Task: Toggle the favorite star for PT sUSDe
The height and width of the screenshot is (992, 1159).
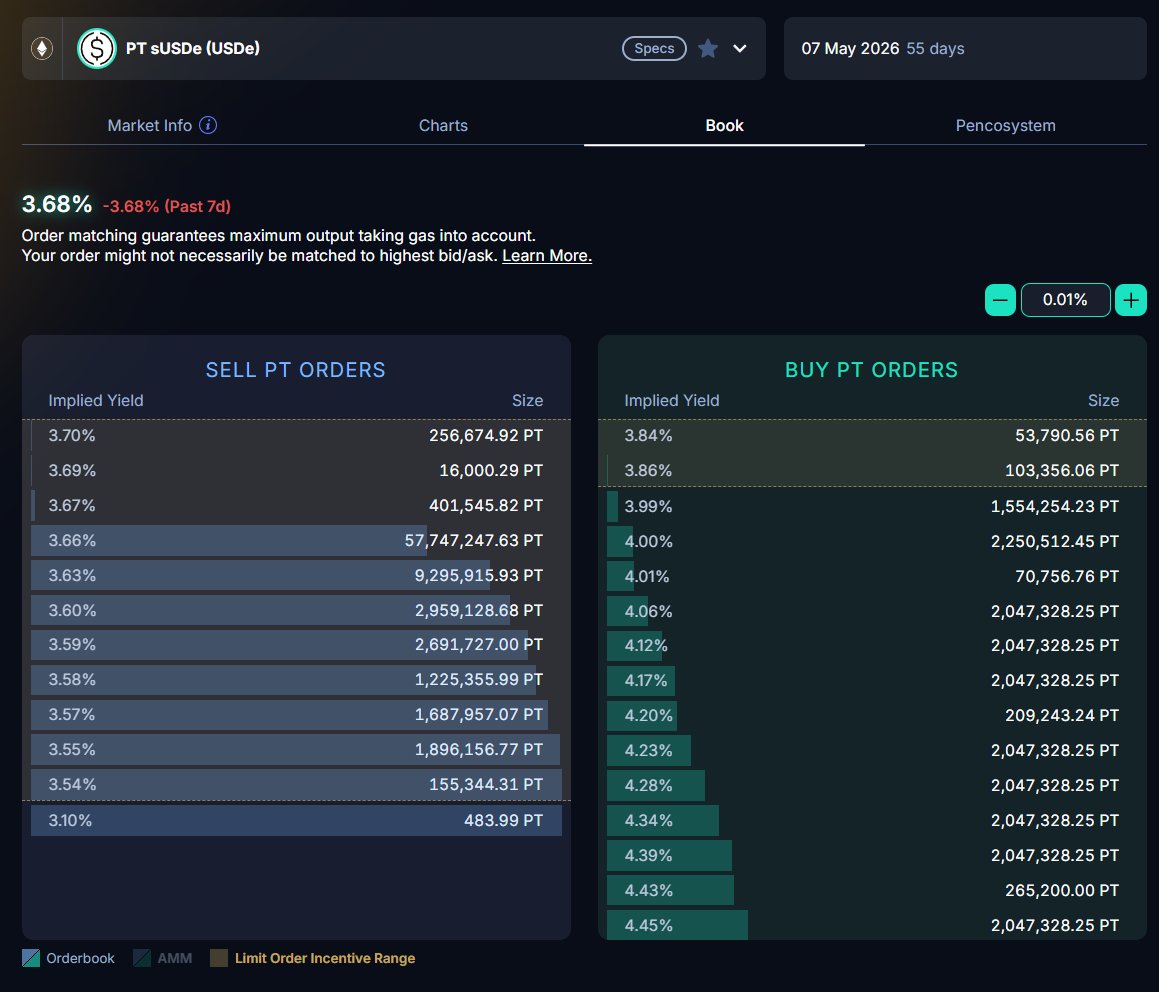Action: pyautogui.click(x=707, y=49)
